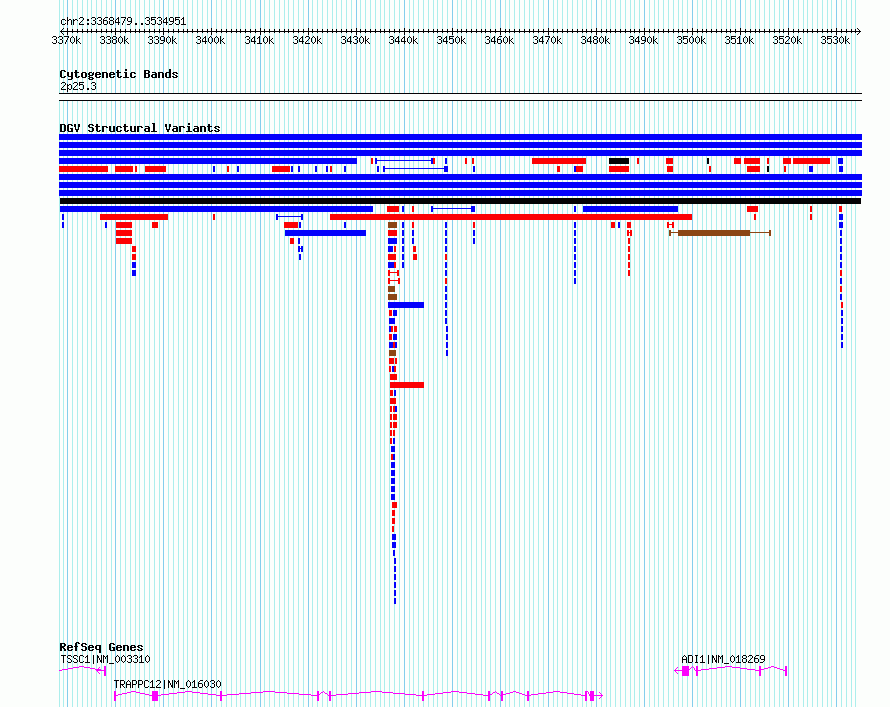Select the ADI1 gene model glyph
Viewport: 890px width, 707px height.
731,671
